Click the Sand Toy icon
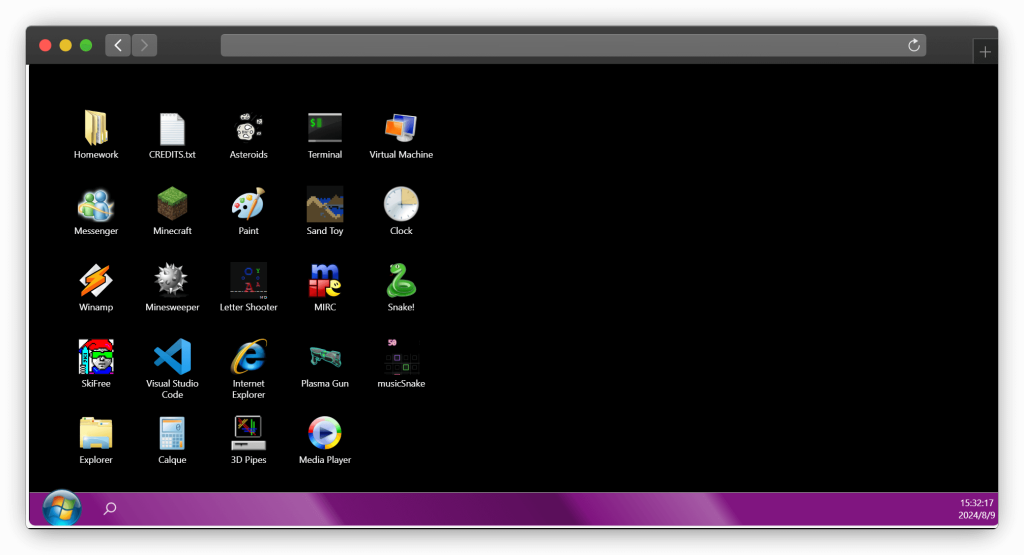 point(325,205)
